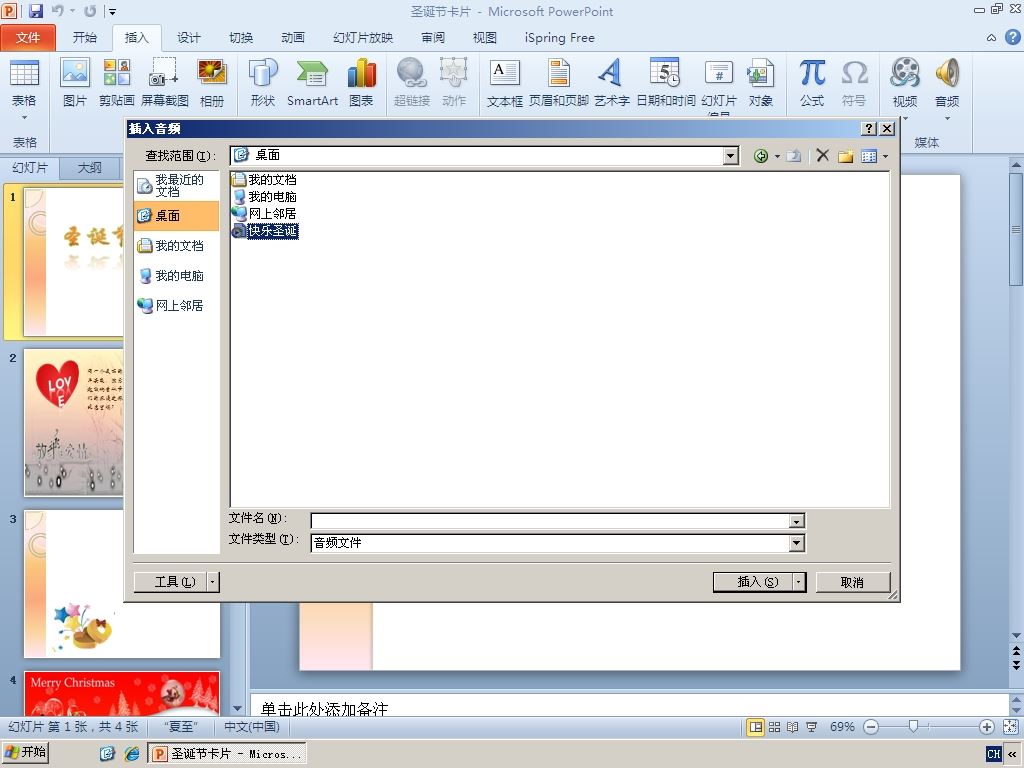
Task: Click the 插入 button in dialog
Action: [x=753, y=582]
